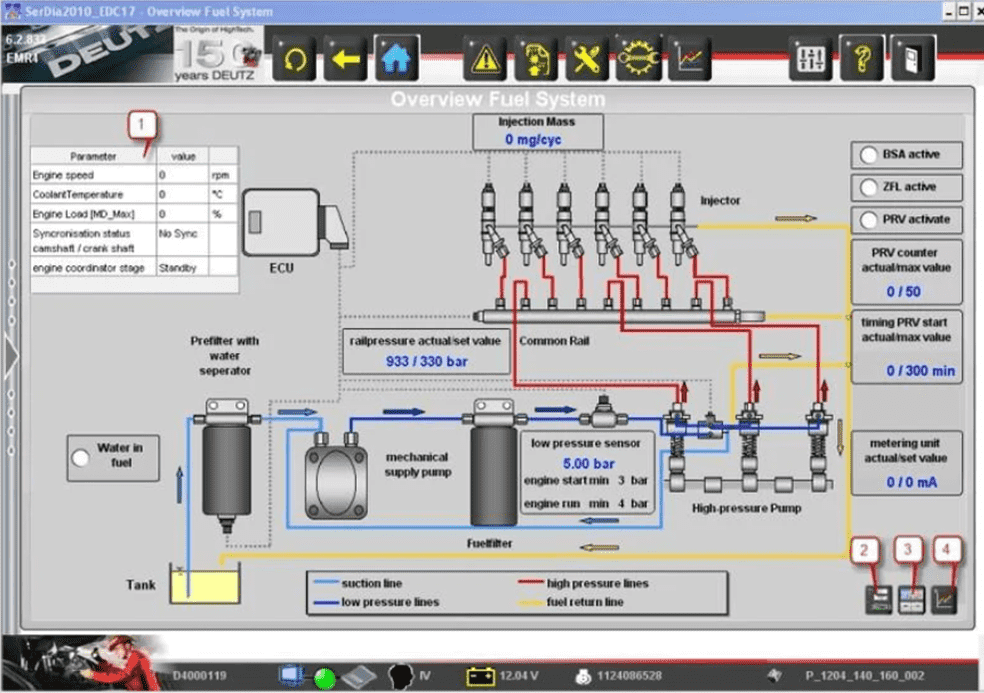Click the Fuelfilter canister graphic
The height and width of the screenshot is (693, 984).
point(494,463)
